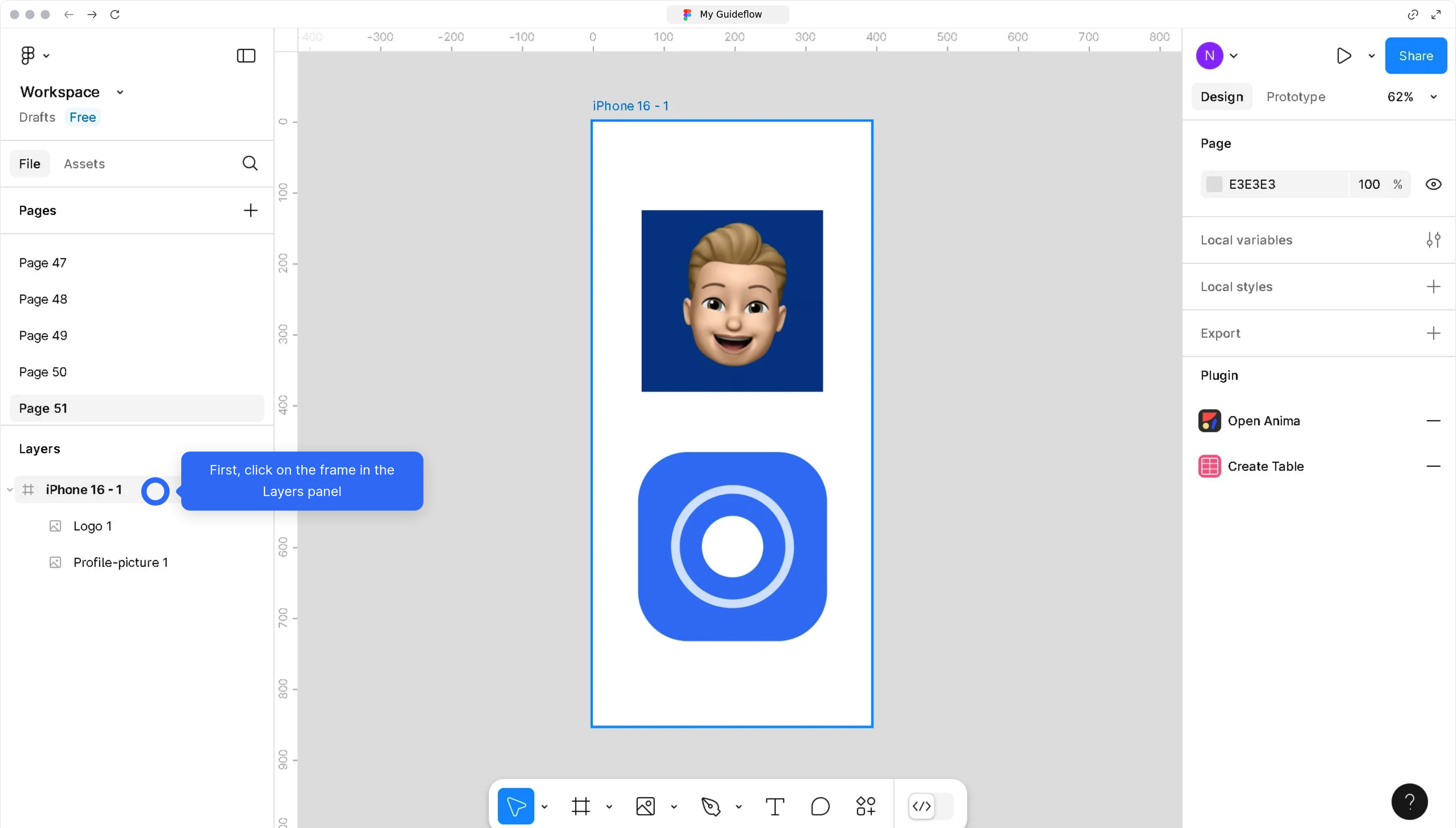Open the Open Anima plugin icon
Screen dimensions: 1456x828
click(x=1209, y=420)
